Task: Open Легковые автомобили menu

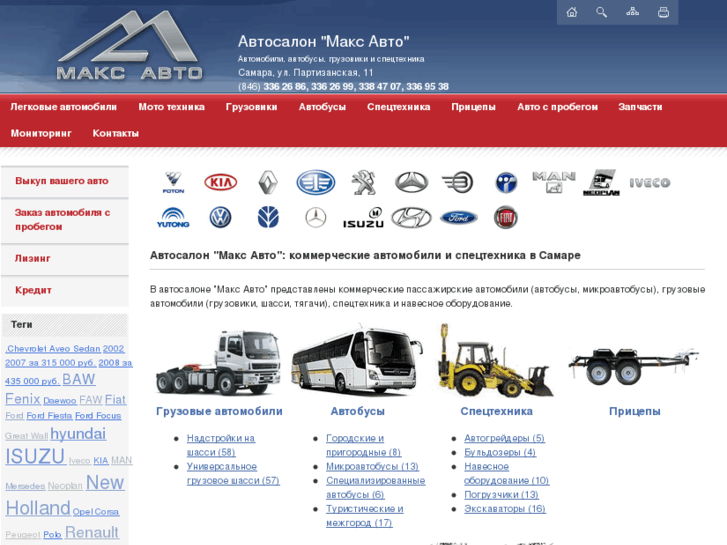Action: (64, 107)
